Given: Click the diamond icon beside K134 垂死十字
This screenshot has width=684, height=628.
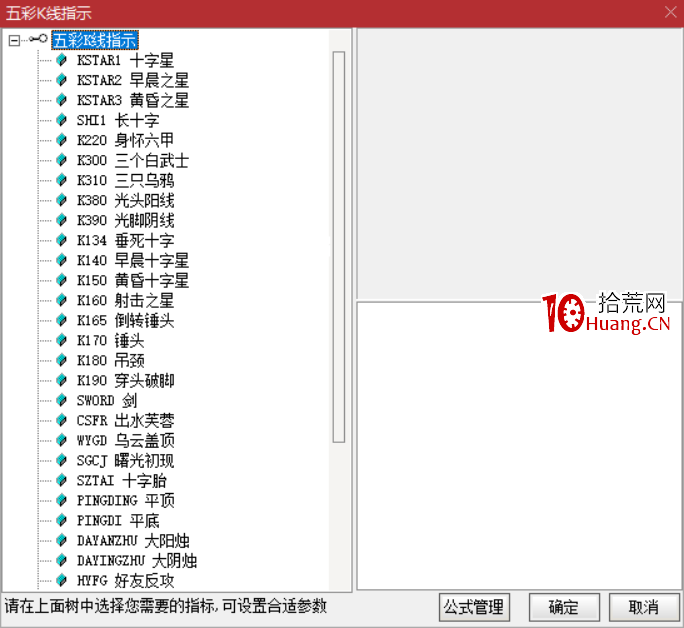Looking at the screenshot, I should pyautogui.click(x=62, y=241).
